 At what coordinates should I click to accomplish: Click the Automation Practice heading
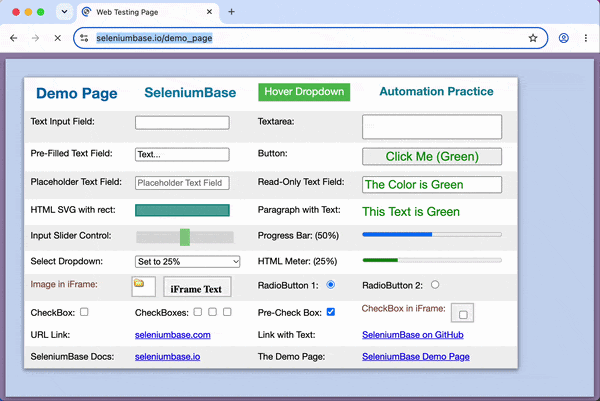[436, 91]
